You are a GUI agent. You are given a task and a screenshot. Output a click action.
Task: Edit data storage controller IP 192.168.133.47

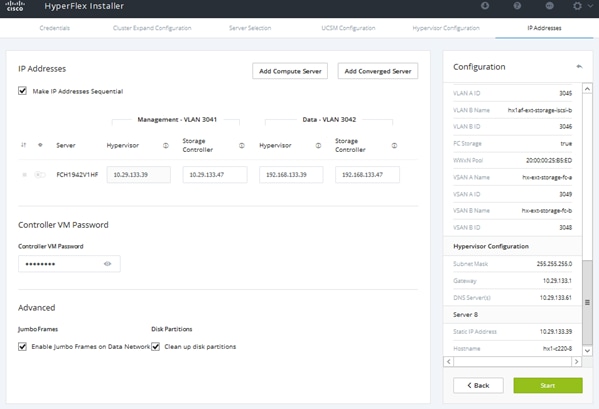(x=367, y=175)
